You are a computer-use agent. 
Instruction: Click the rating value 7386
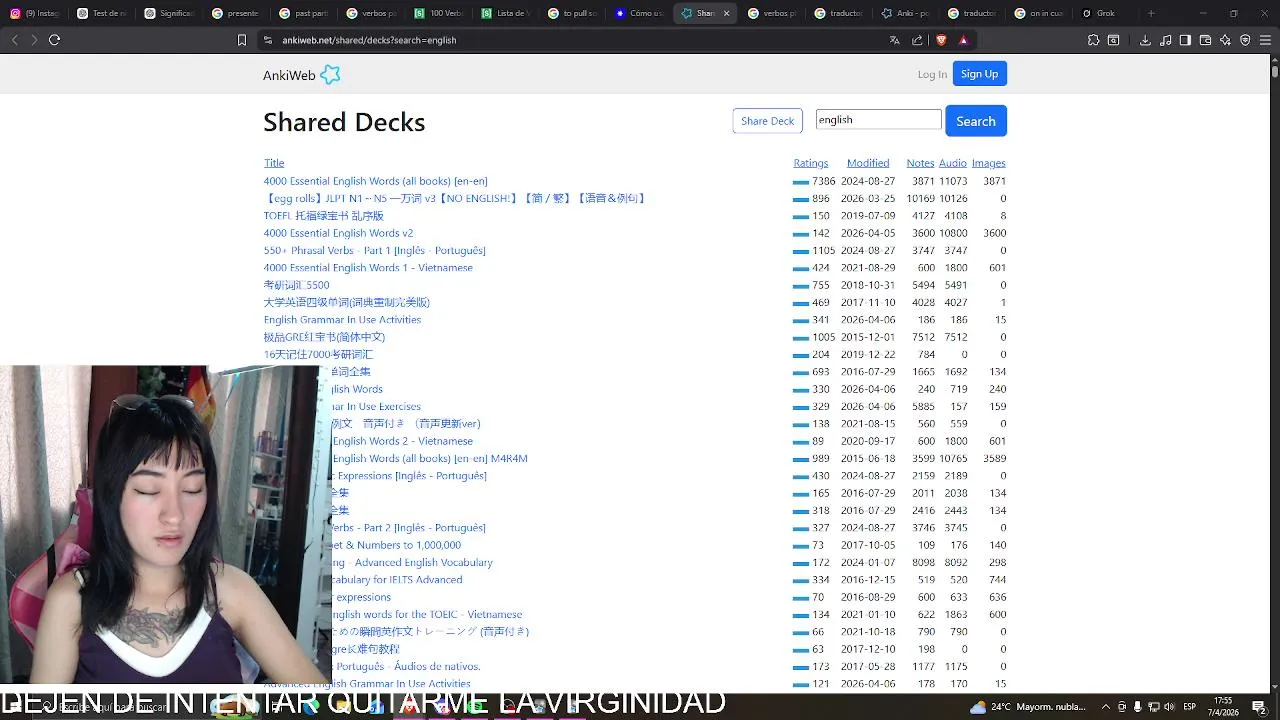coord(824,181)
